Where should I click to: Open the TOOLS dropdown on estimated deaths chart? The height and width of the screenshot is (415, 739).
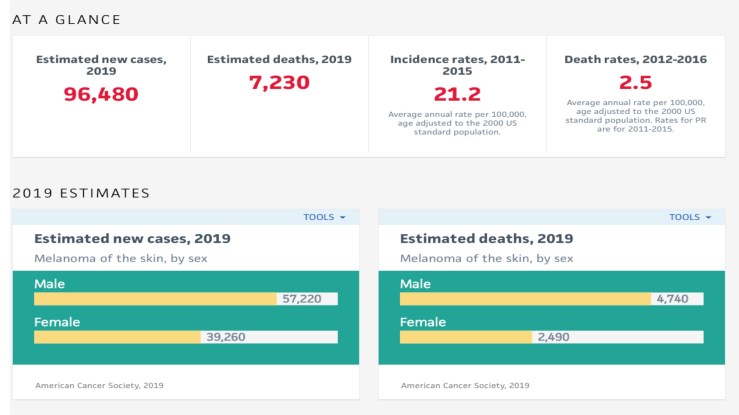pos(690,217)
